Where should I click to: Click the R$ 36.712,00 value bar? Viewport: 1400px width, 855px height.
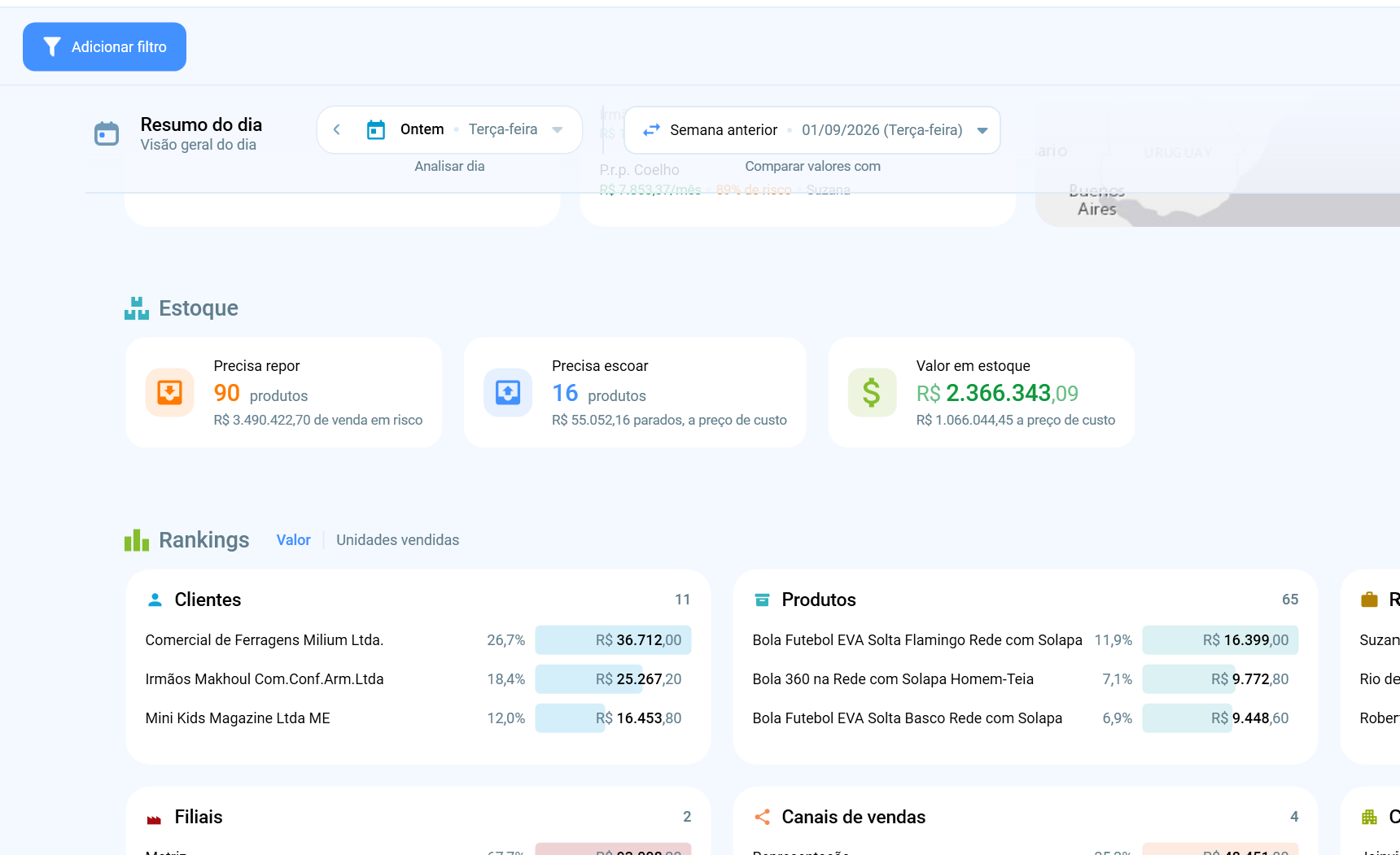(x=613, y=640)
